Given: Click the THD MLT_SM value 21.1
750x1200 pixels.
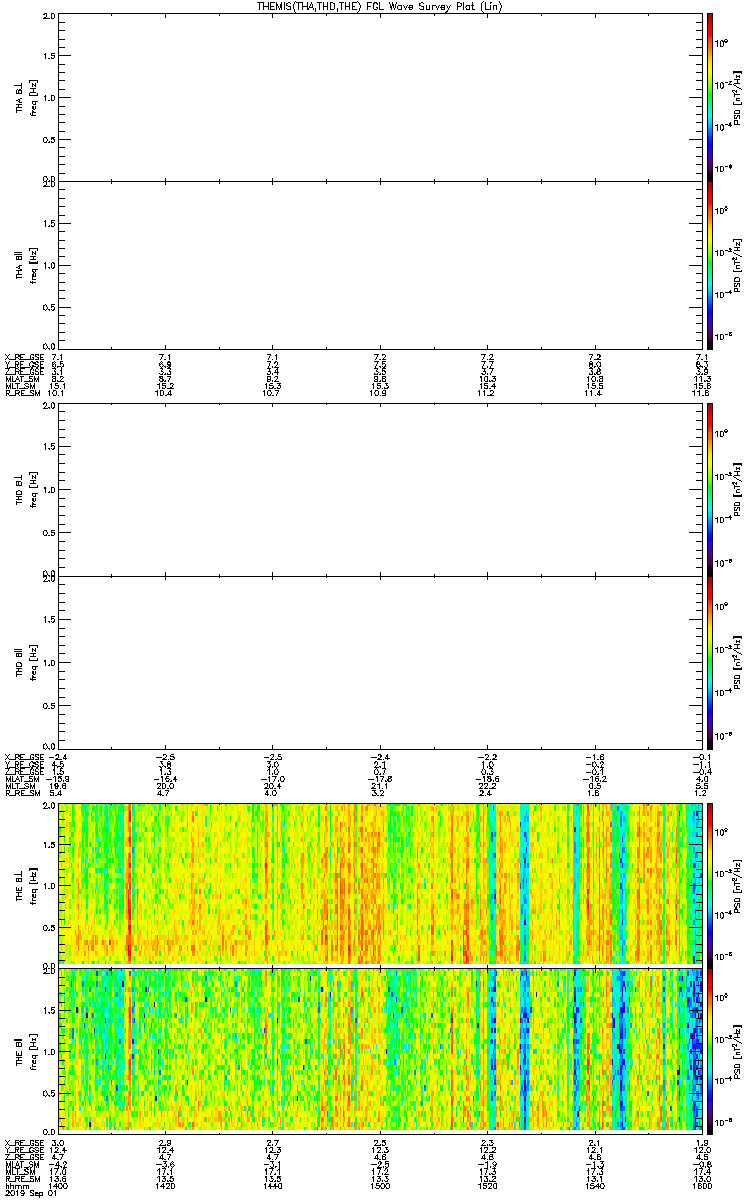Looking at the screenshot, I should [x=379, y=786].
